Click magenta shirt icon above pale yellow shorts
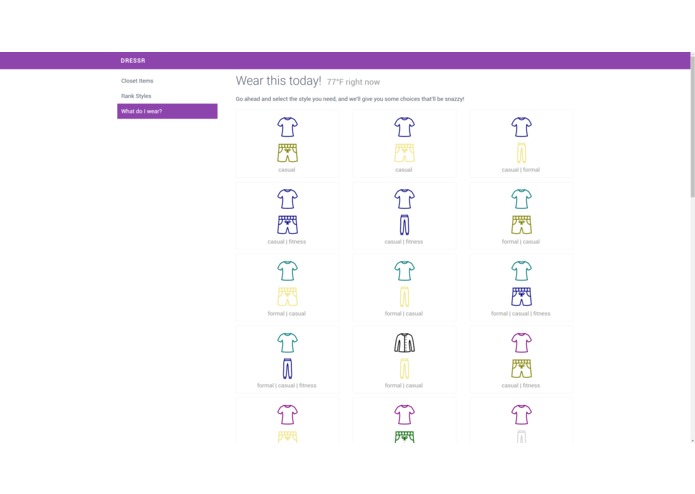This screenshot has width=695, height=494. 287,414
